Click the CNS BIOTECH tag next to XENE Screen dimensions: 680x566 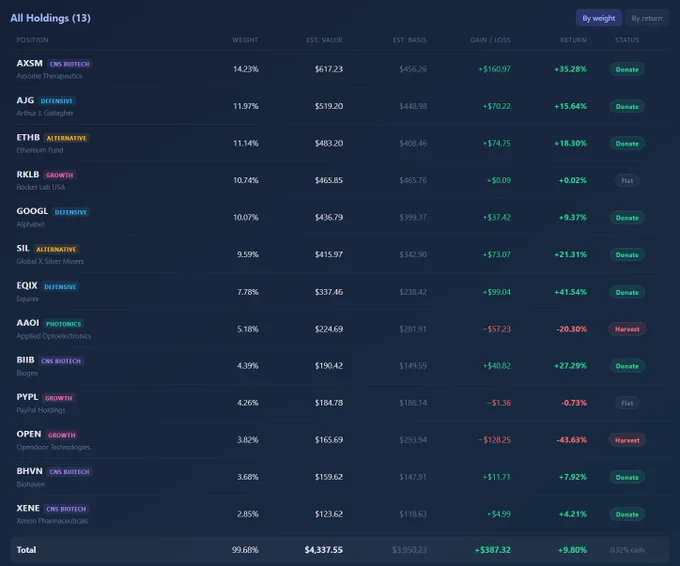coord(66,509)
